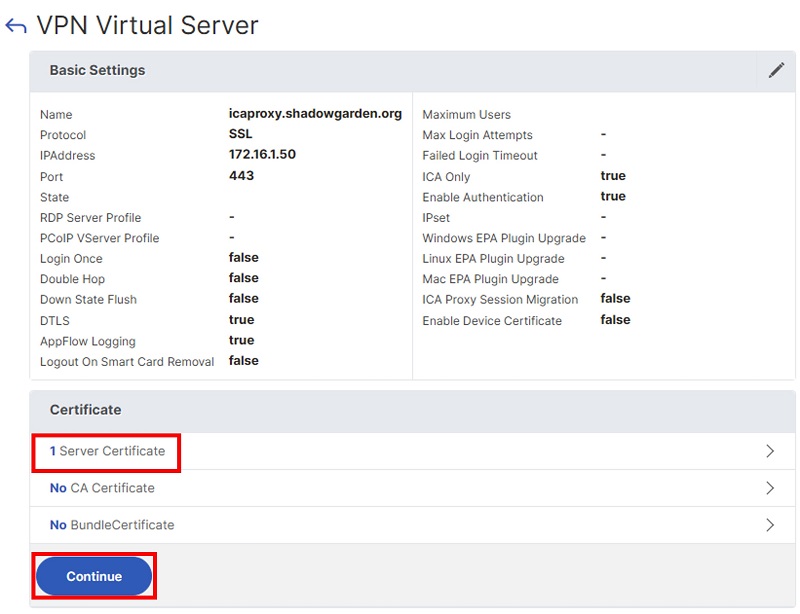Open the No CA Certificate link
This screenshot has height=614, width=800.
pos(102,488)
